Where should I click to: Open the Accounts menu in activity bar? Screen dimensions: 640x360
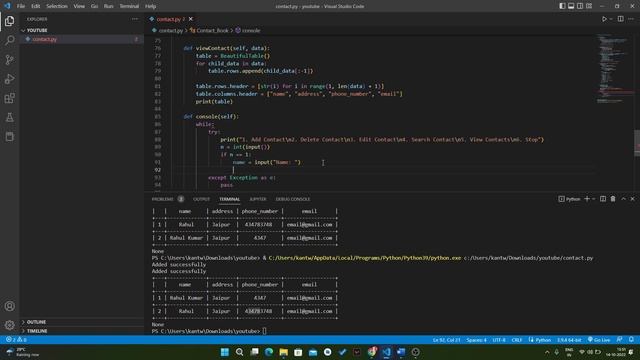(9, 306)
